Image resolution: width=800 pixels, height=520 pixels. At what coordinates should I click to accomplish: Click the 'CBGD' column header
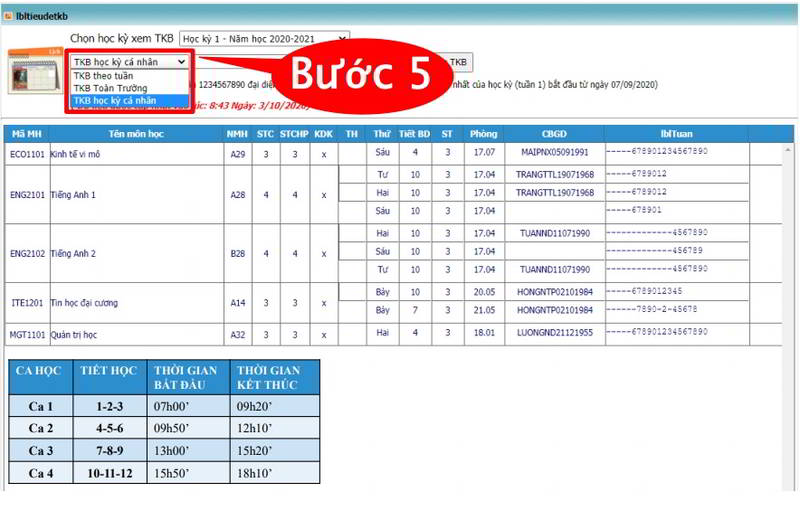pos(554,133)
